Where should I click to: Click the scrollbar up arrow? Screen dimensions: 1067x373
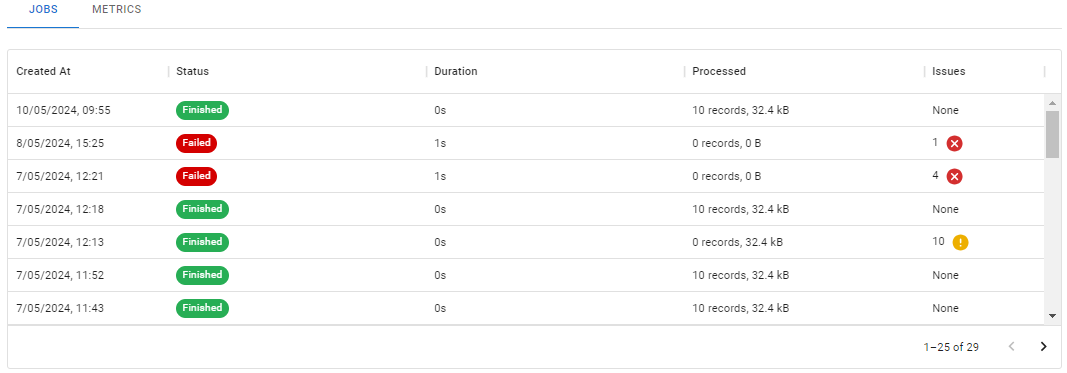click(x=1052, y=103)
